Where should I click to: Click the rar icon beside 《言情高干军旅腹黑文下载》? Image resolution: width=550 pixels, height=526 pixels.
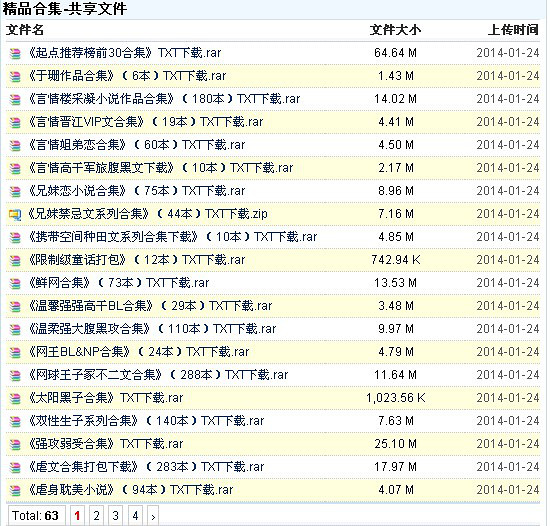pos(15,168)
